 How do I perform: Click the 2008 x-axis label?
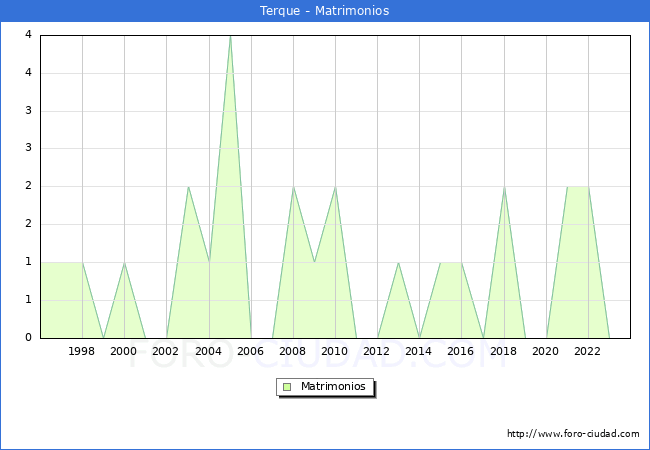pyautogui.click(x=293, y=351)
